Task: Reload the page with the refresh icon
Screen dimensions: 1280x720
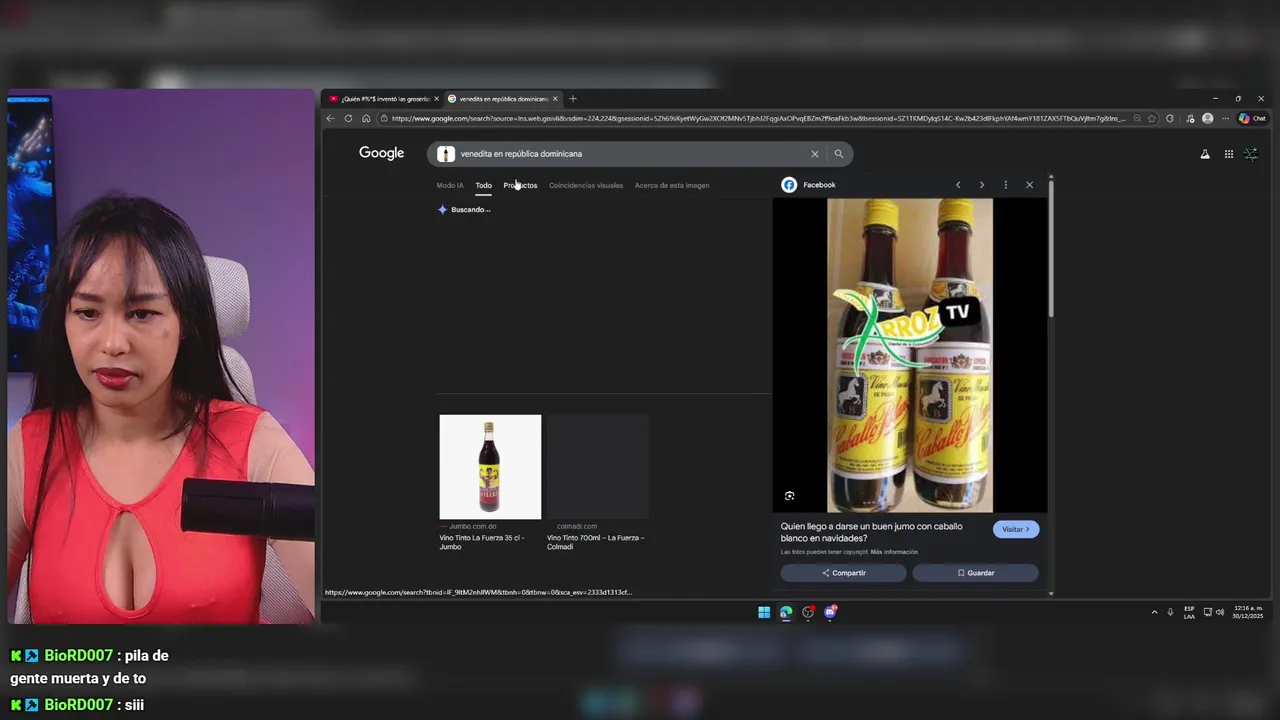Action: [x=348, y=118]
